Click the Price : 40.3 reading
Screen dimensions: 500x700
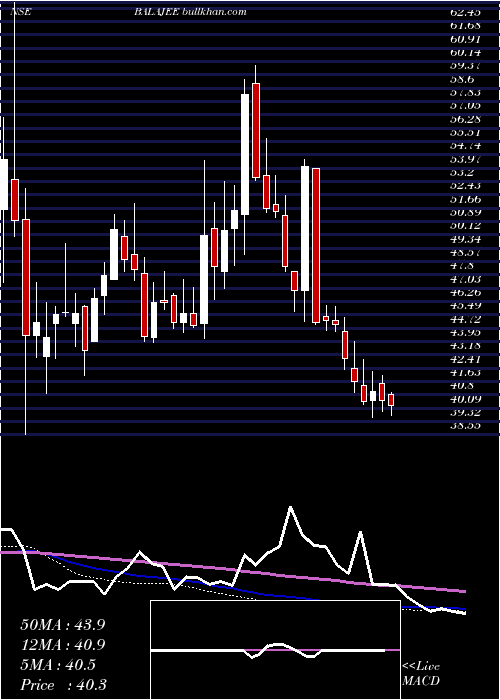pos(63,685)
